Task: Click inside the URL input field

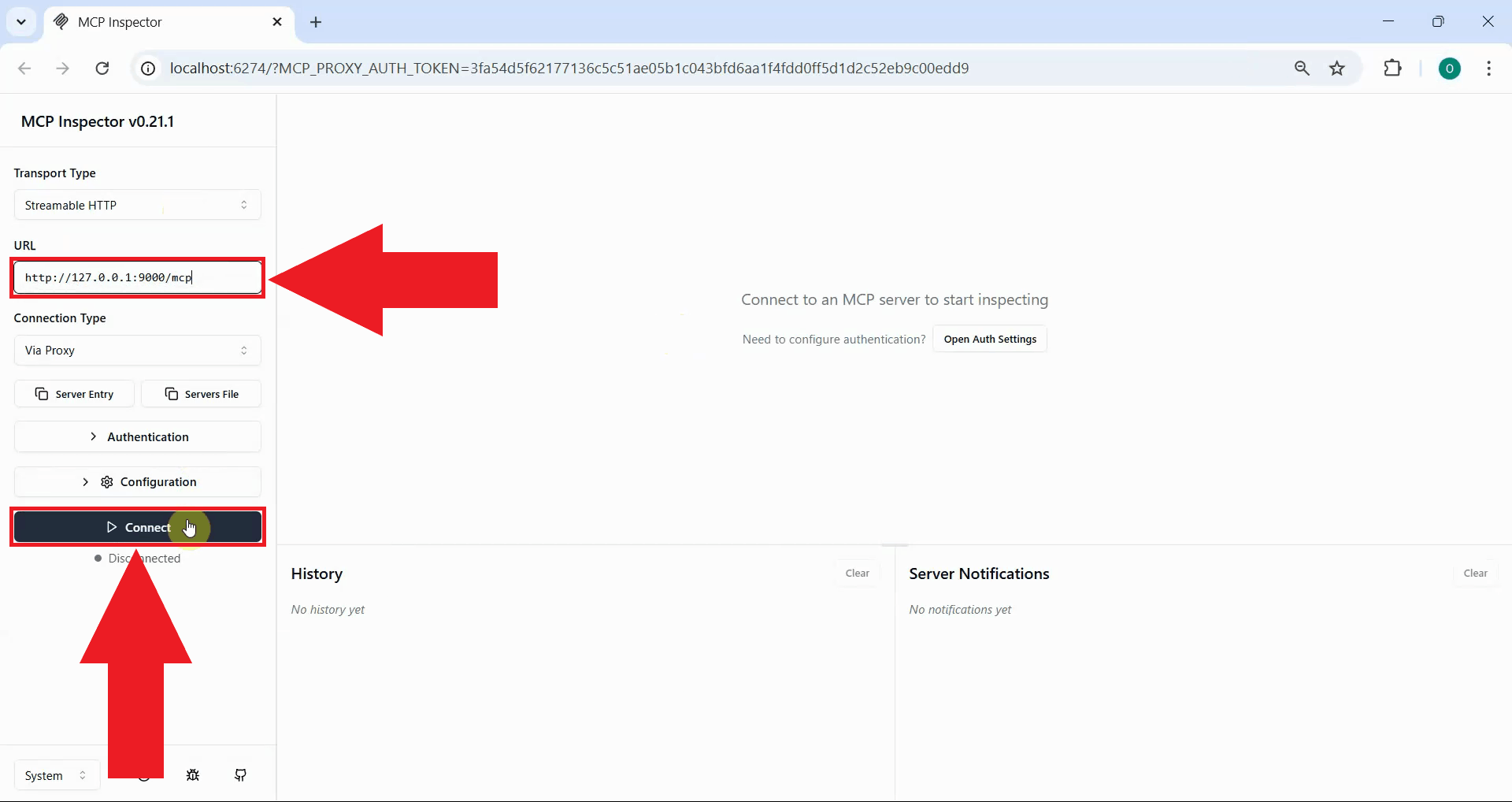Action: (137, 277)
